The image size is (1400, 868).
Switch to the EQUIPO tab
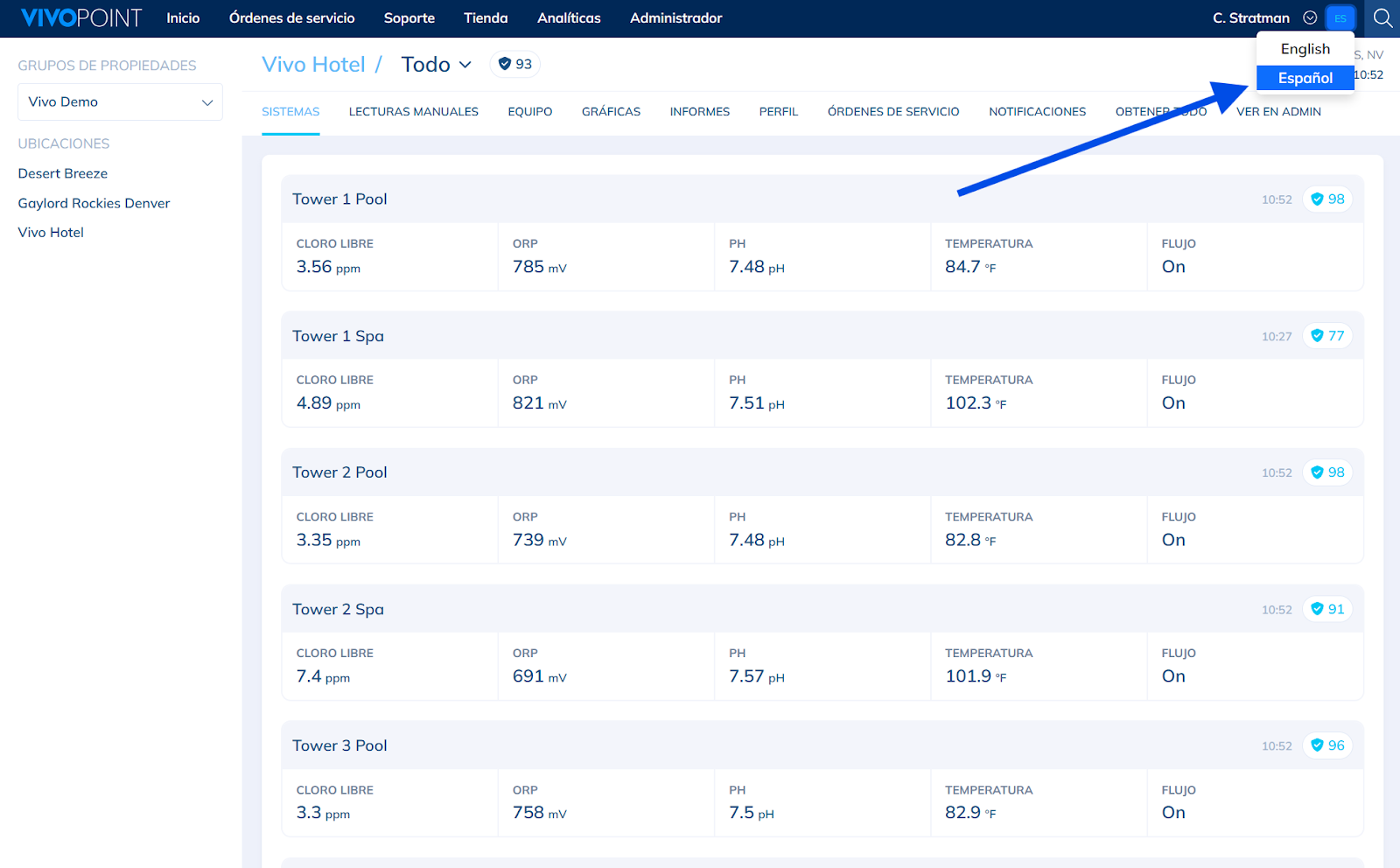point(529,111)
